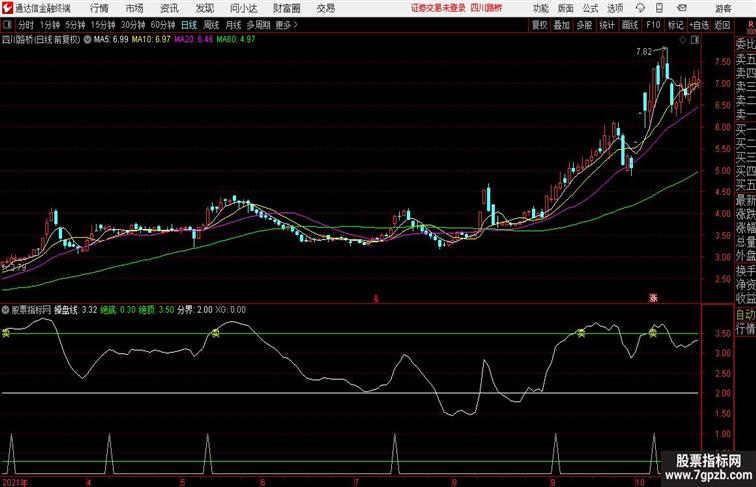756x487 pixels.
Task: Click the 分界: 2.00 indicator value
Action: tap(195, 310)
